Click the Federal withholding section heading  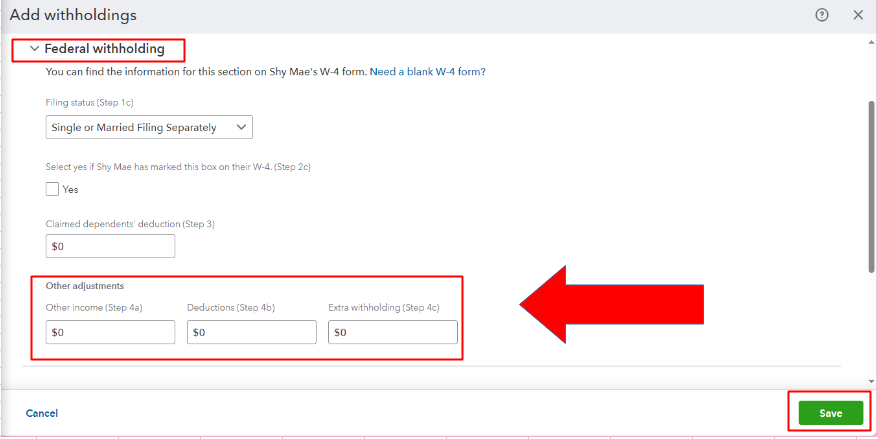[105, 49]
